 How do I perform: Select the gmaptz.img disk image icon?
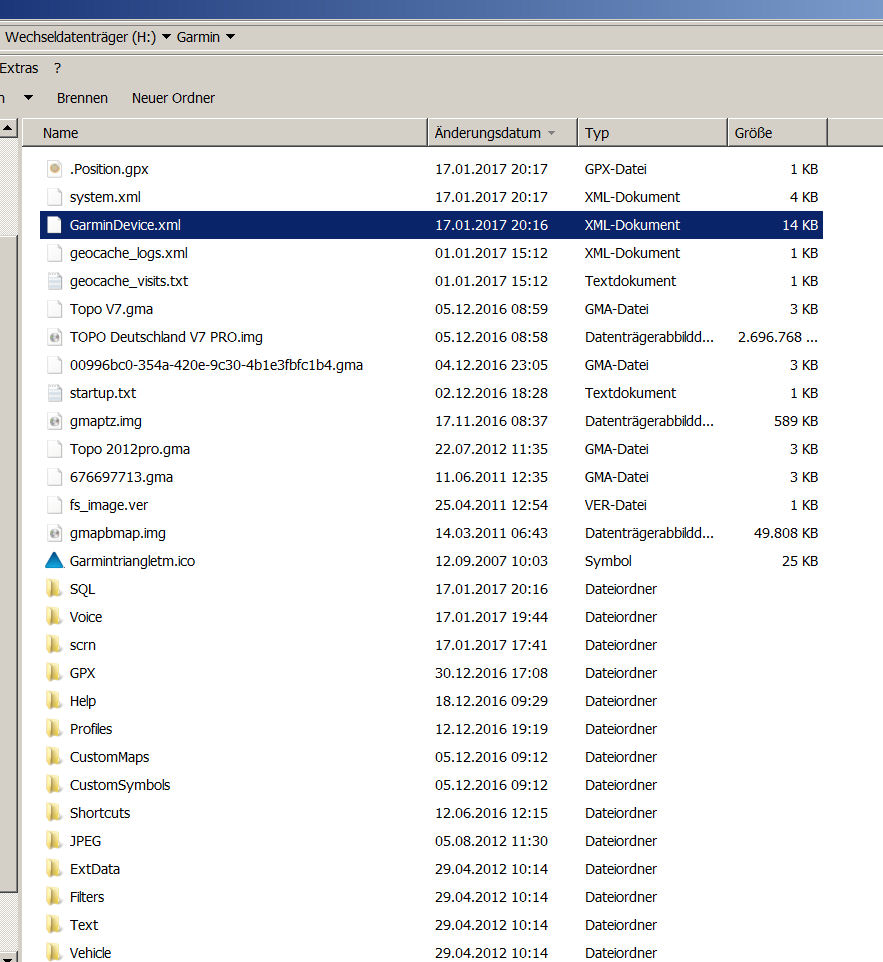(54, 421)
